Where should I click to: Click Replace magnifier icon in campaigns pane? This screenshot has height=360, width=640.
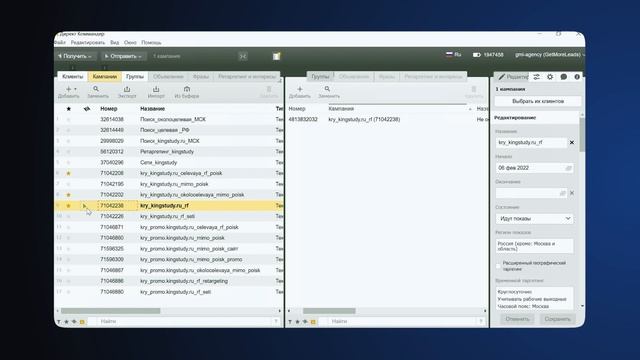click(96, 89)
